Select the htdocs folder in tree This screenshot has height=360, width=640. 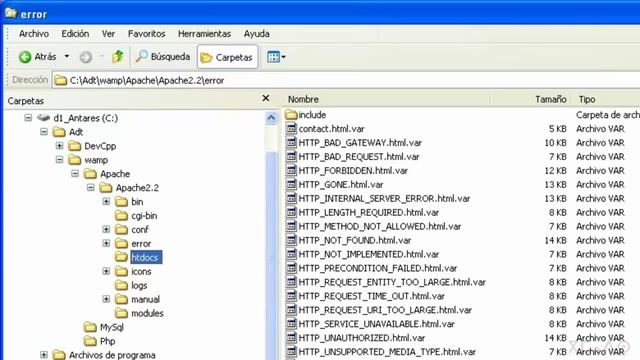tap(145, 258)
